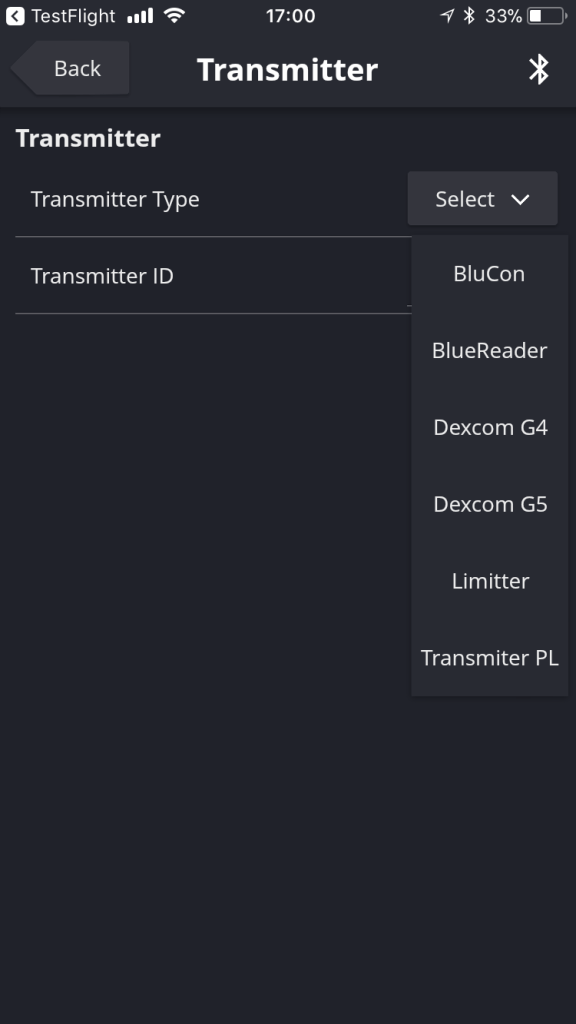Image resolution: width=576 pixels, height=1024 pixels.
Task: Tap the TestFlight label in status bar
Action: tap(73, 16)
